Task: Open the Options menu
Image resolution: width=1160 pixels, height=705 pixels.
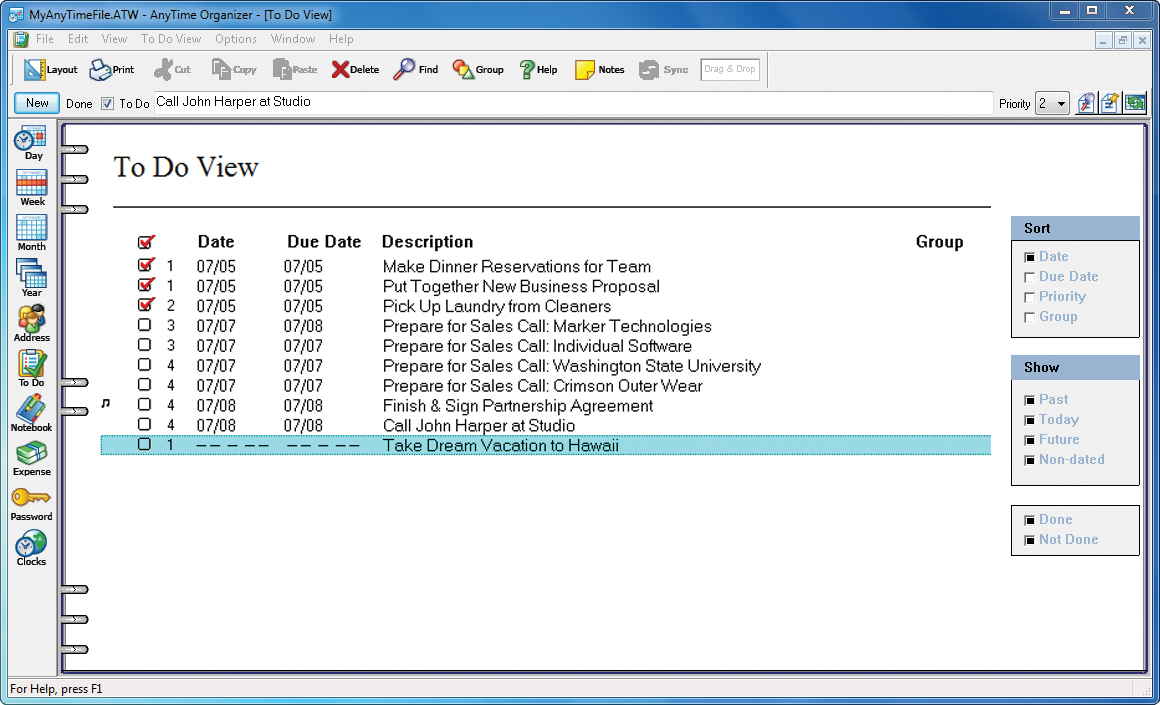Action: [236, 39]
